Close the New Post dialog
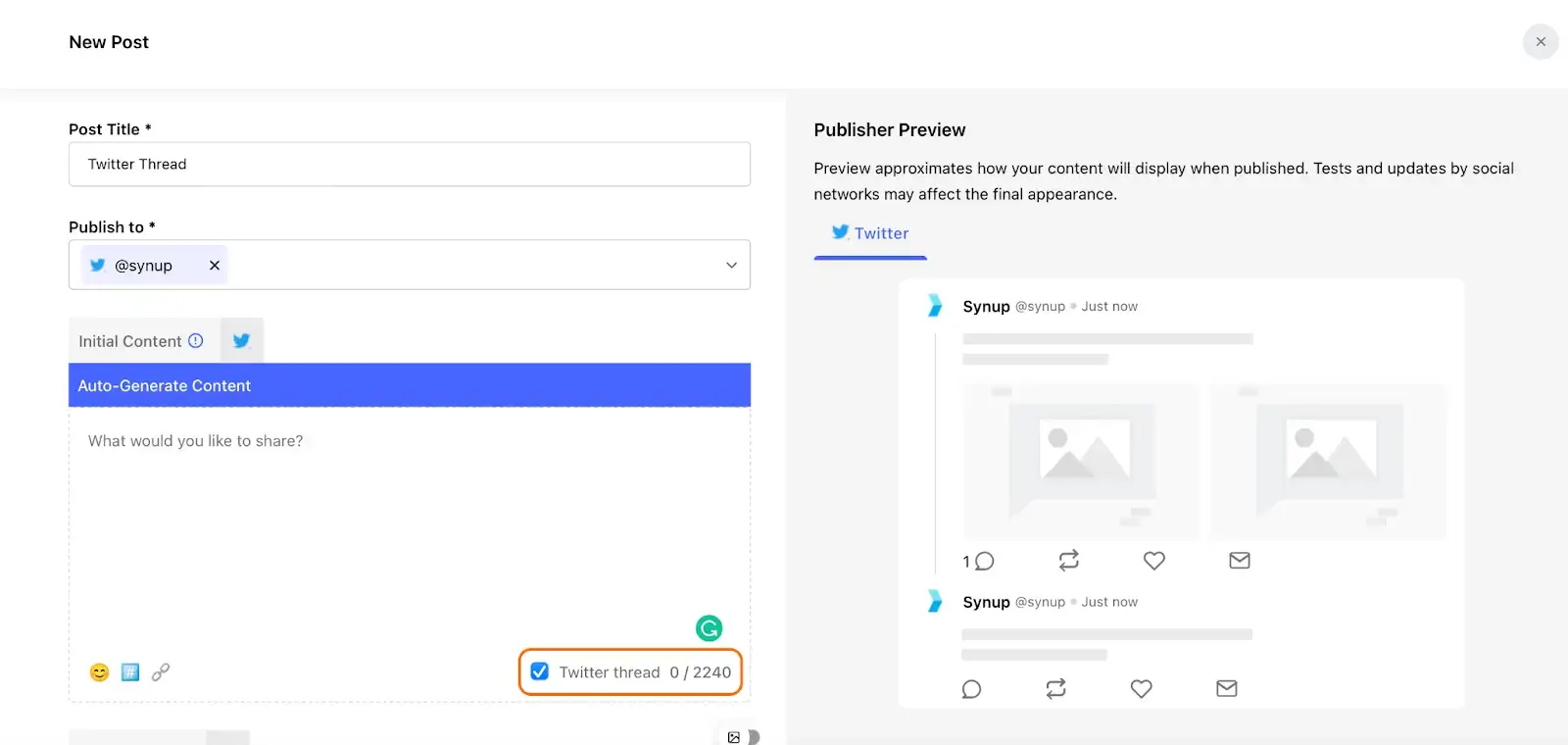The width and height of the screenshot is (1568, 745). click(x=1541, y=42)
